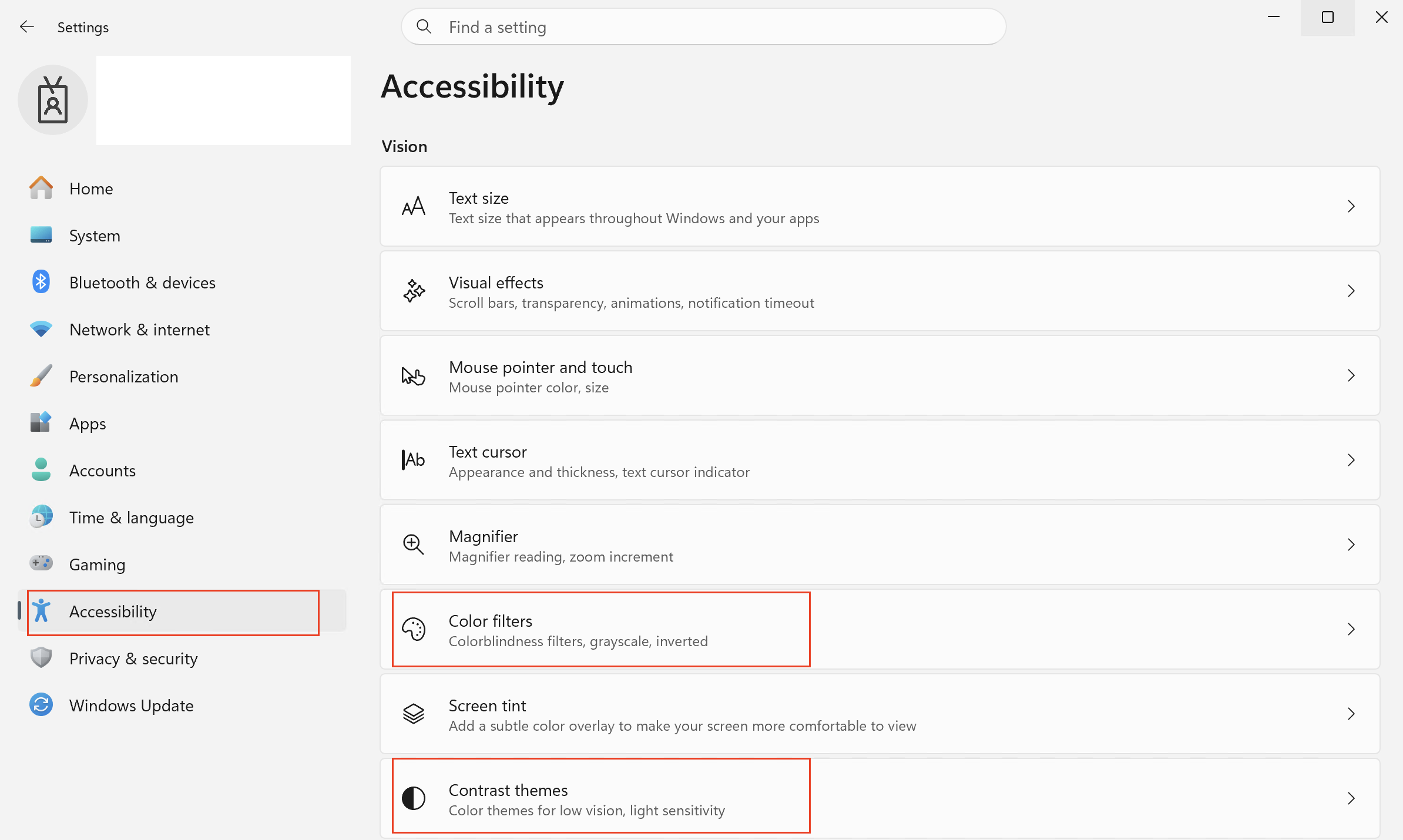The image size is (1403, 840).
Task: Click the Bluetooth icon in sidebar
Action: coord(41,282)
